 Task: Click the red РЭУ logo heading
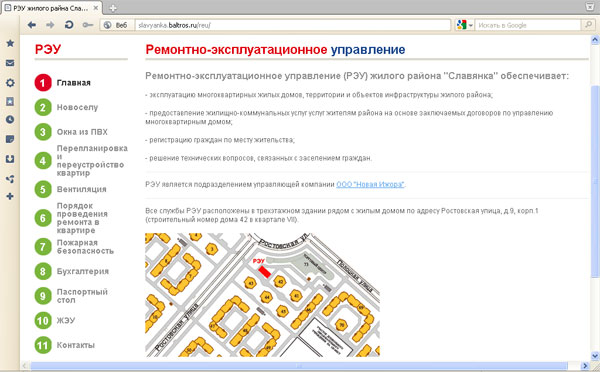point(48,49)
